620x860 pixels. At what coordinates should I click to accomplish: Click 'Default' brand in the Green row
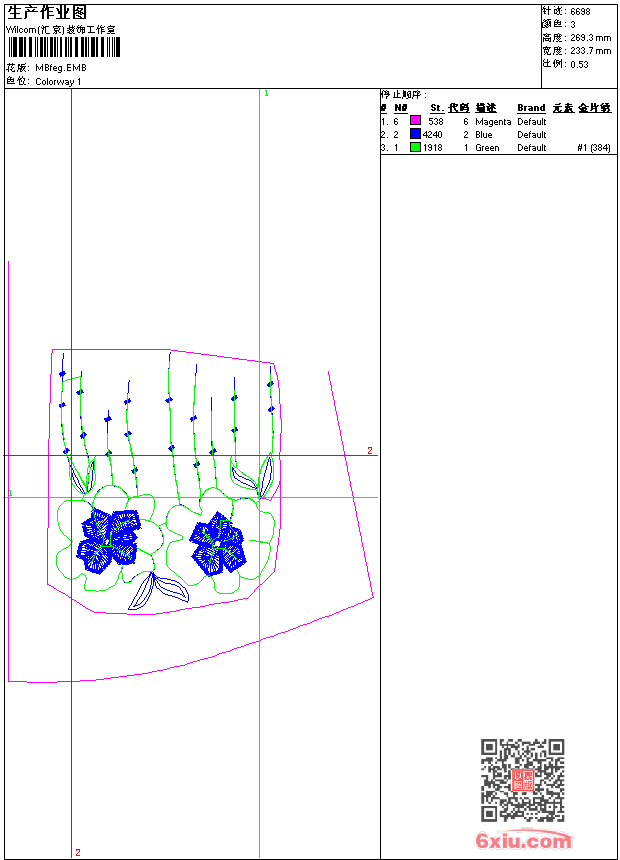(532, 148)
